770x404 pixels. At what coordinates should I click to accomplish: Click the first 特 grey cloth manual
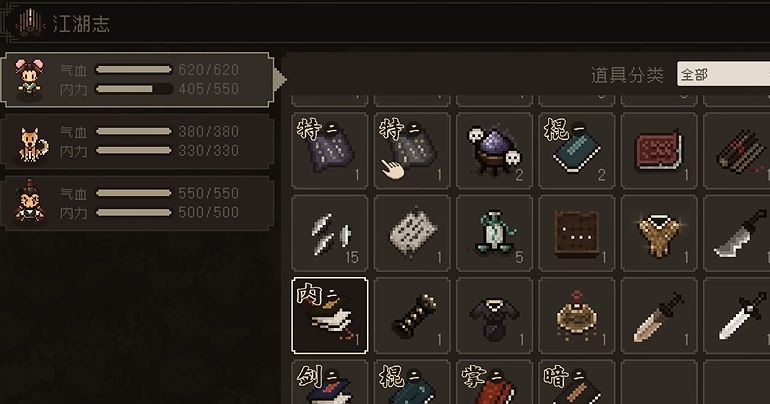click(330, 151)
